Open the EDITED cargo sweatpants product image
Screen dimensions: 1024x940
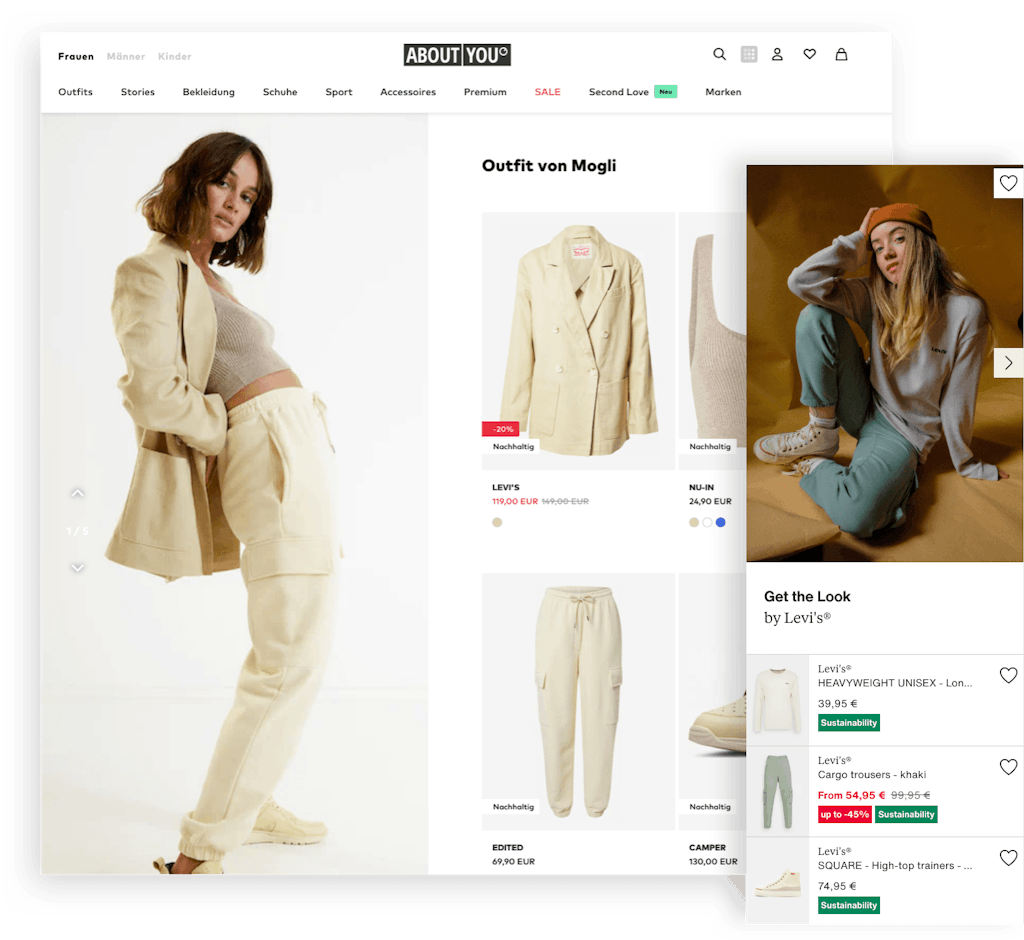(578, 702)
